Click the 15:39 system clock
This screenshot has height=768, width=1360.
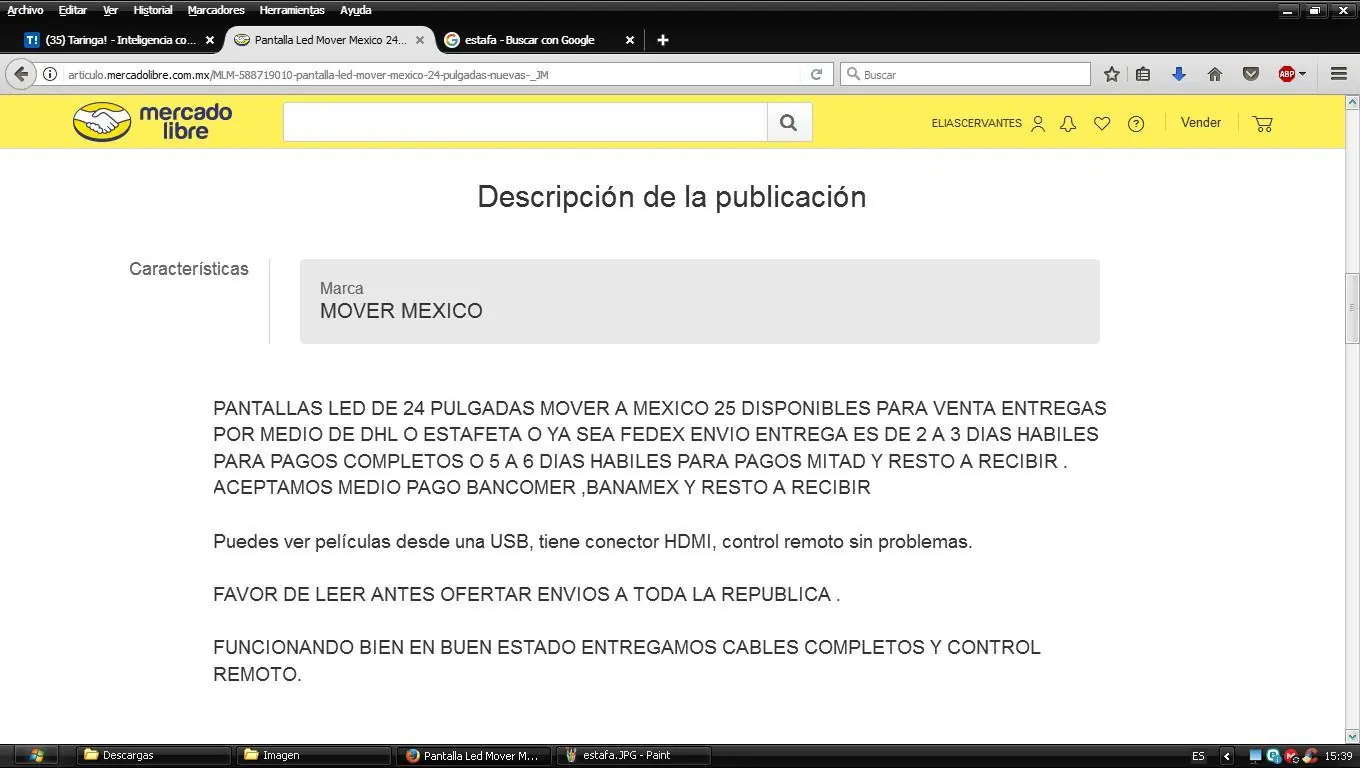[x=1338, y=756]
